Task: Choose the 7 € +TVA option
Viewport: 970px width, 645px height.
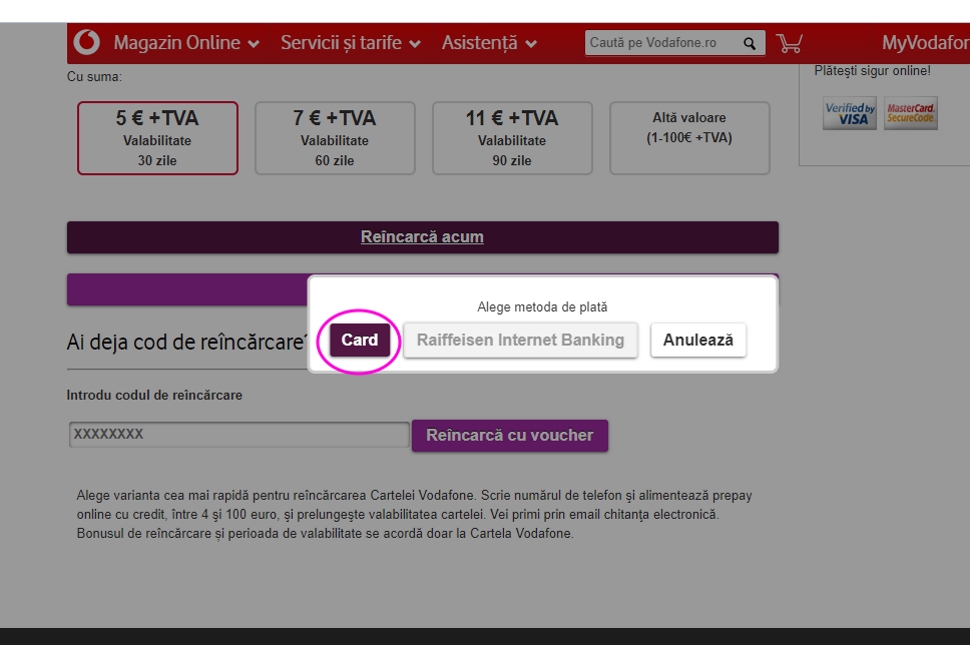Action: (x=334, y=138)
